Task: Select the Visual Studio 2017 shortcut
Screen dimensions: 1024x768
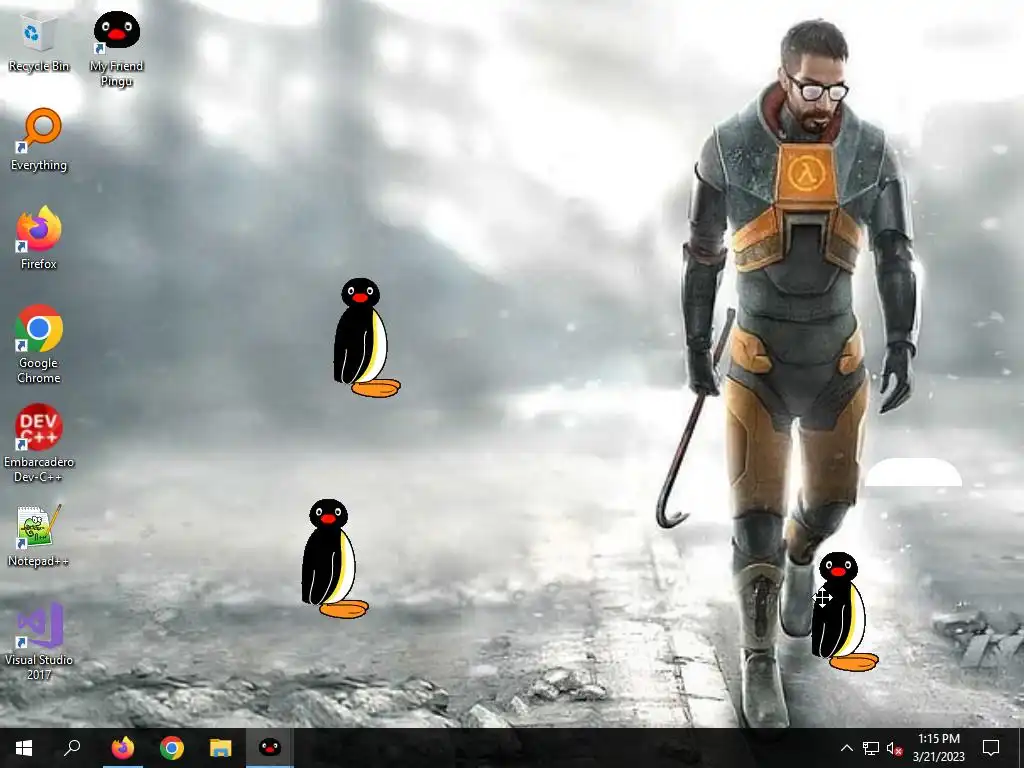Action: click(39, 641)
